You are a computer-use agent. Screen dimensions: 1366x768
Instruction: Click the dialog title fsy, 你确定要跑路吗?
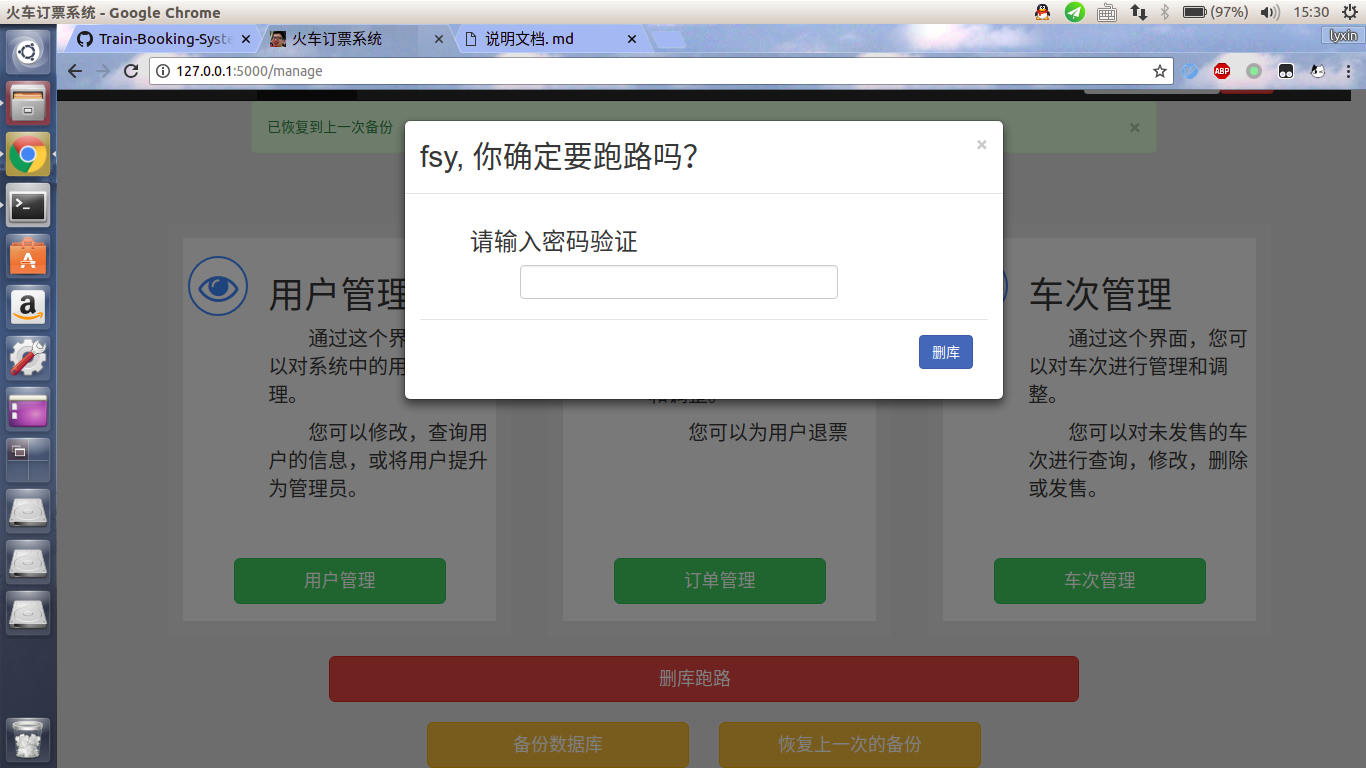point(558,157)
